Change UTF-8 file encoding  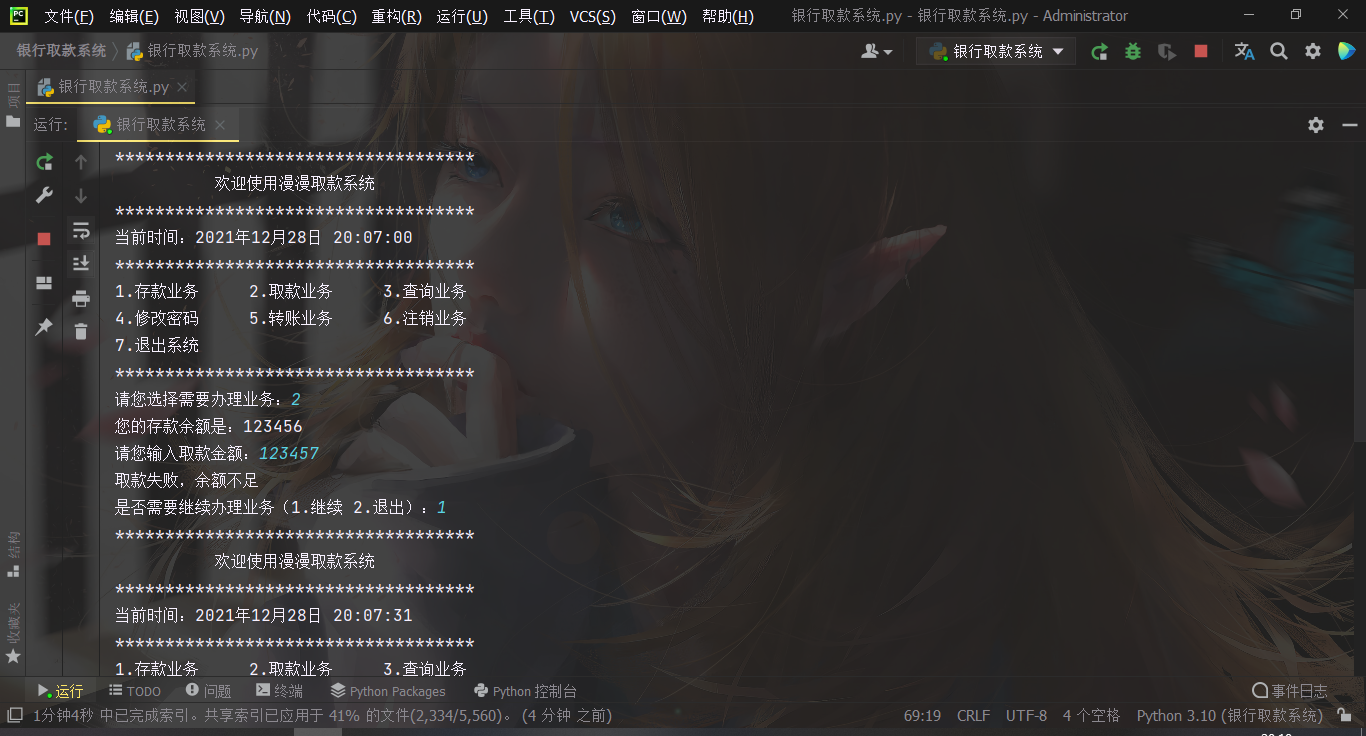(1026, 716)
